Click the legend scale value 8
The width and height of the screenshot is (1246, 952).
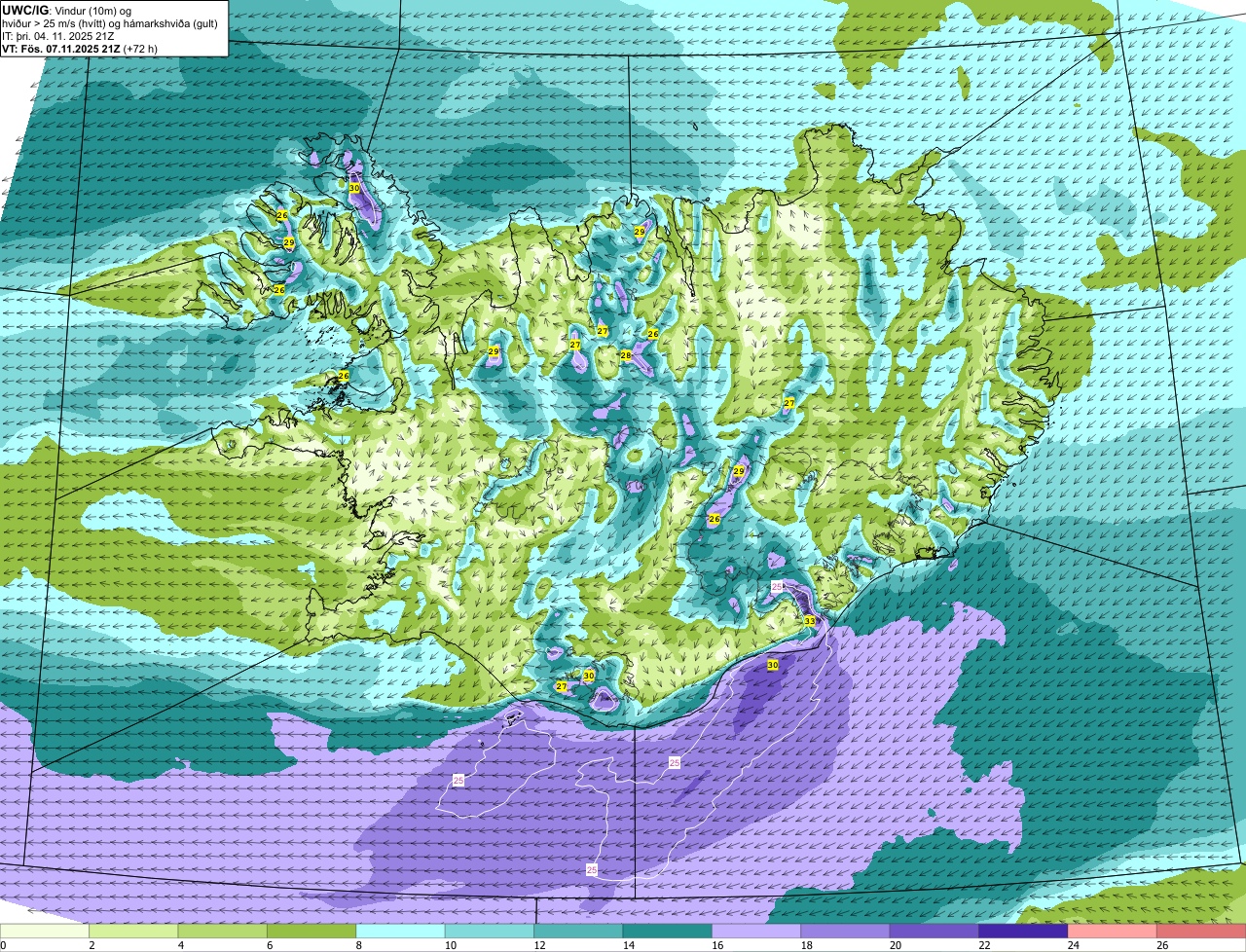coord(358,945)
